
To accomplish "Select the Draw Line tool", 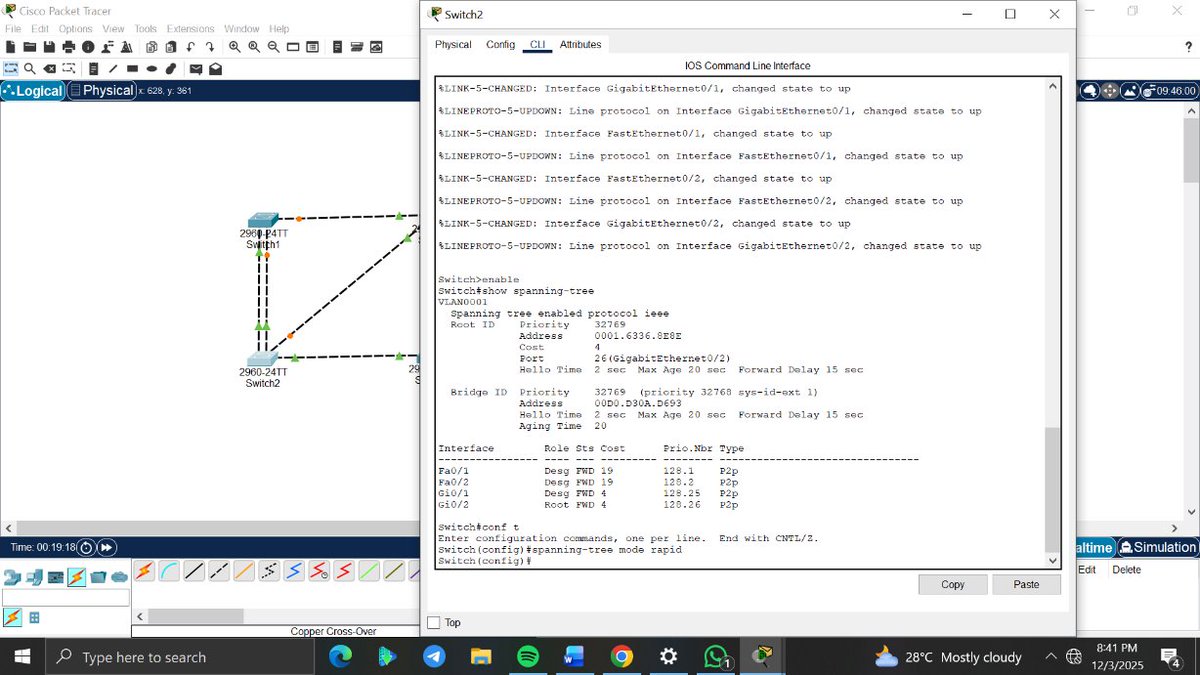I will pyautogui.click(x=113, y=69).
